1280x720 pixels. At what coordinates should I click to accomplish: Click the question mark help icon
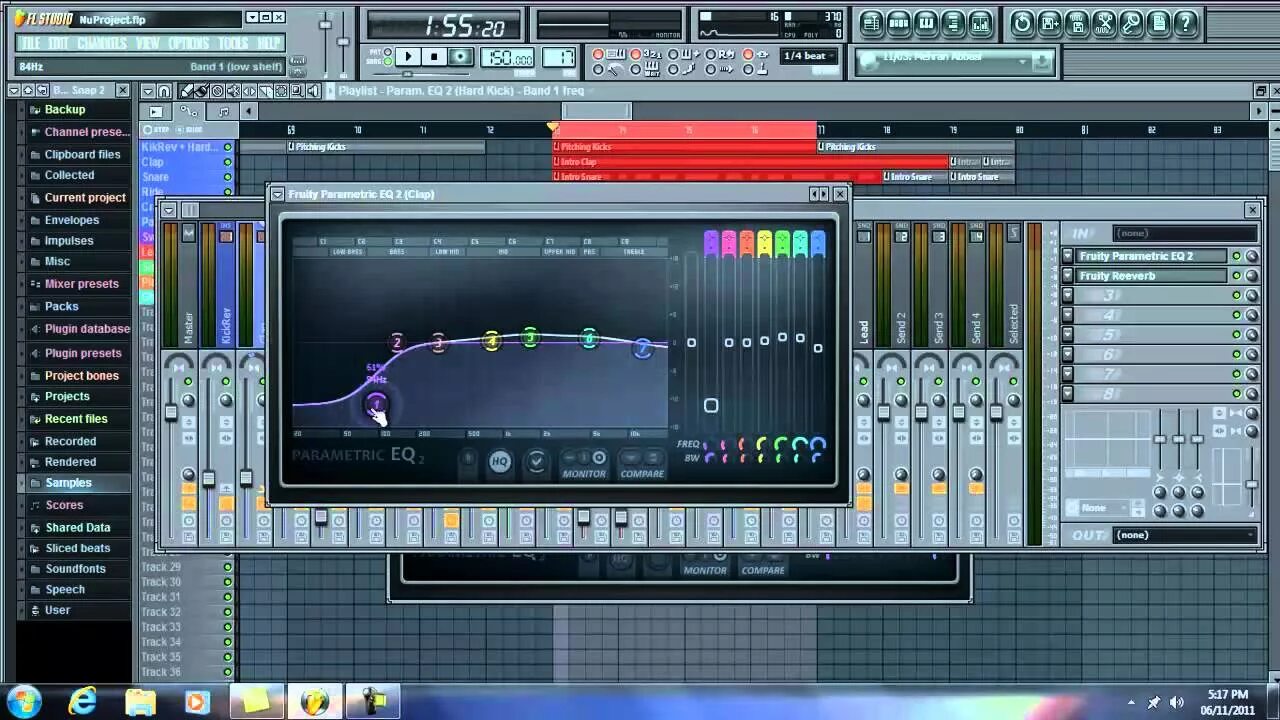pyautogui.click(x=1185, y=23)
